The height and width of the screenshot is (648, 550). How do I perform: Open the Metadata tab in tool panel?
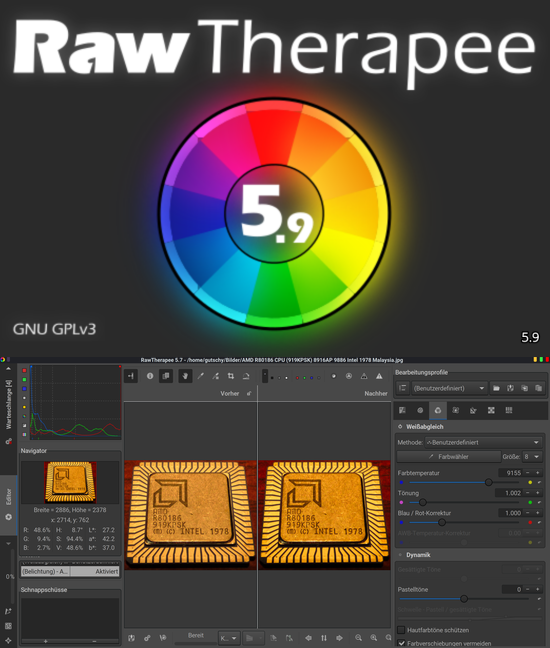509,410
